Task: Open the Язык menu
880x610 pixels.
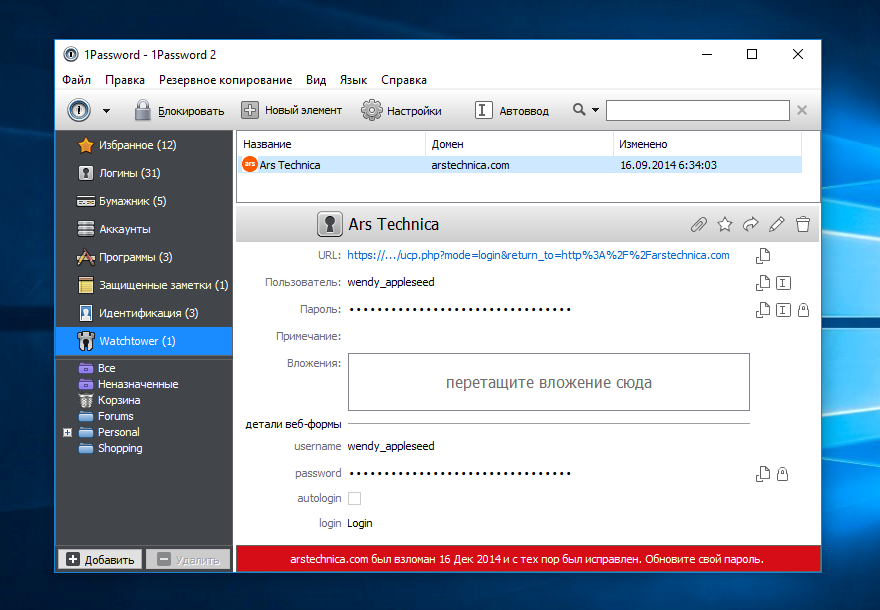Action: (353, 80)
